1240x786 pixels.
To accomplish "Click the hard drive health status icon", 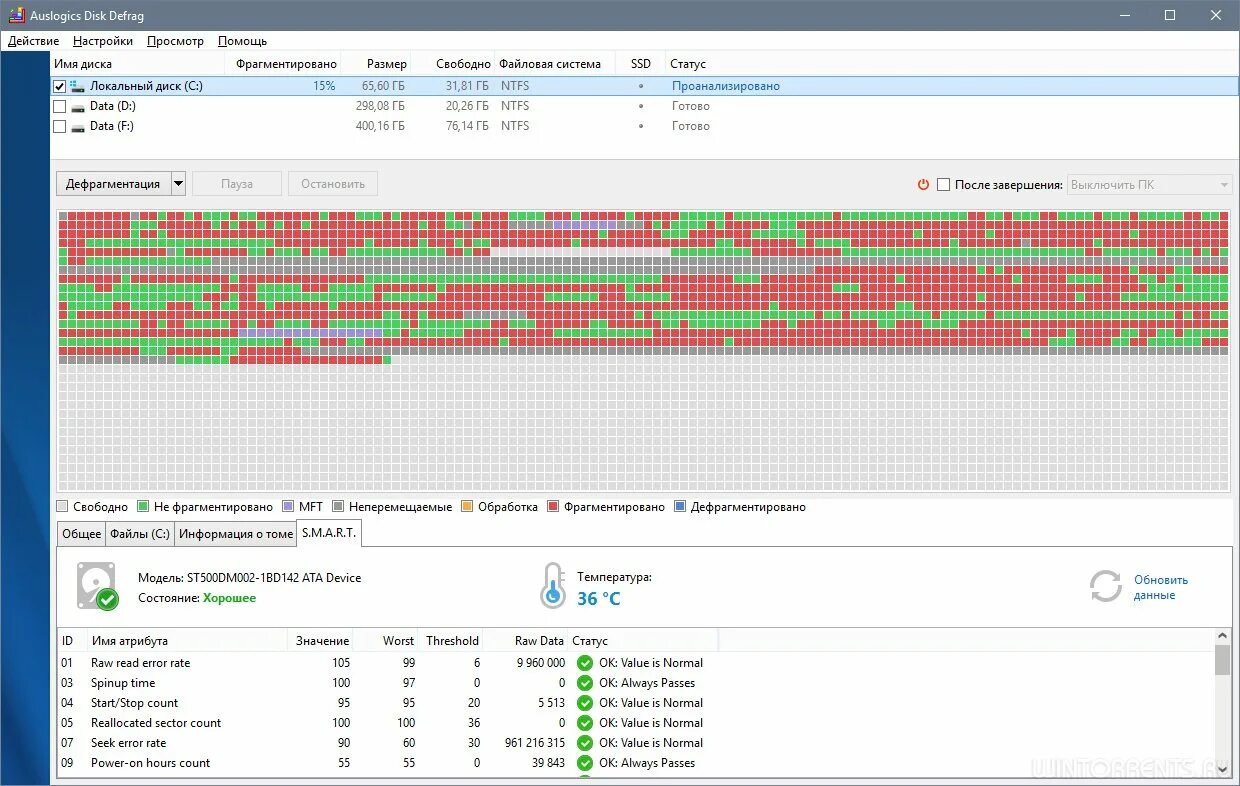I will point(97,586).
